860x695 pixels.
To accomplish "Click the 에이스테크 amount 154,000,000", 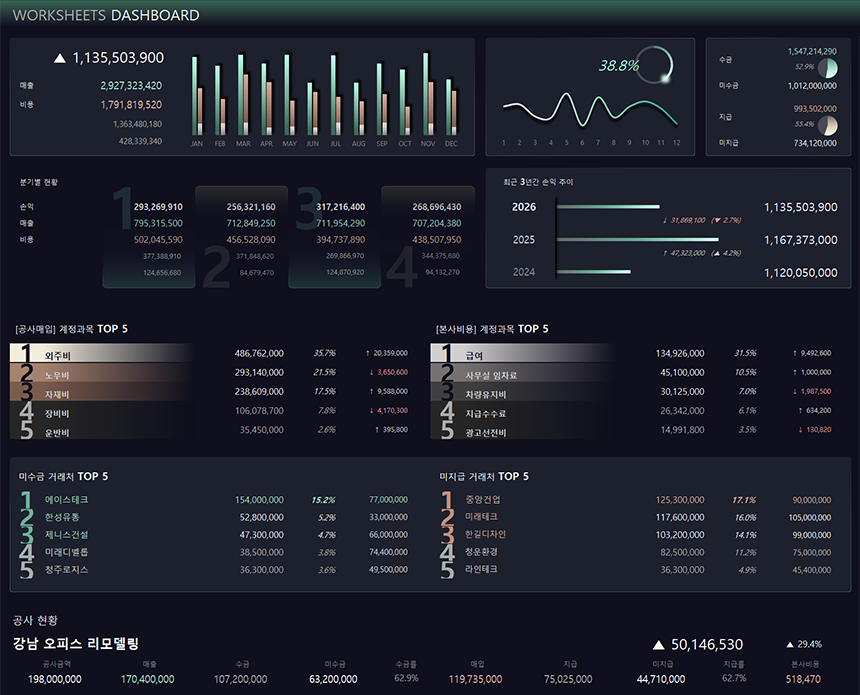I will [259, 500].
